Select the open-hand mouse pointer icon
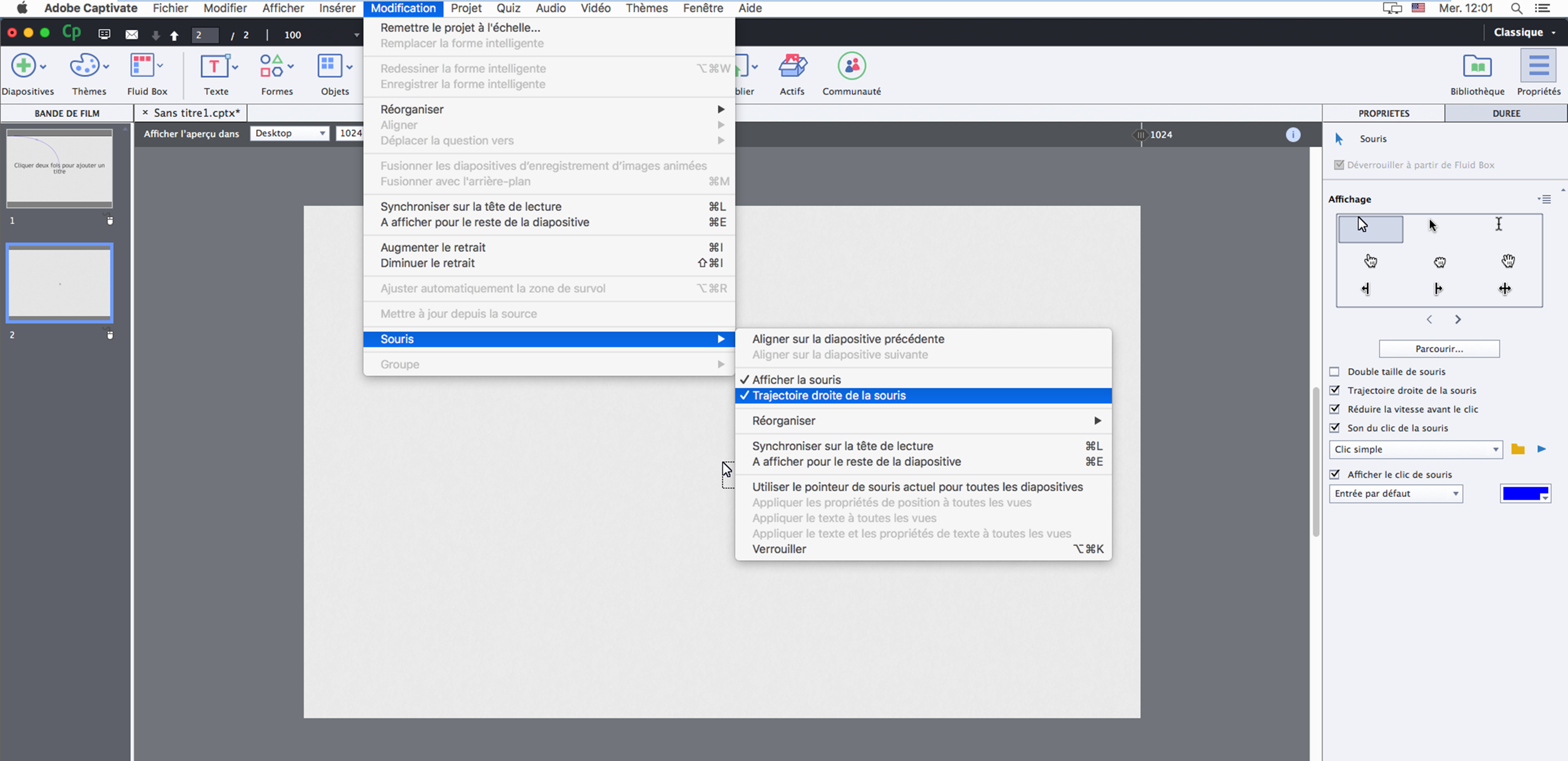 click(x=1508, y=261)
